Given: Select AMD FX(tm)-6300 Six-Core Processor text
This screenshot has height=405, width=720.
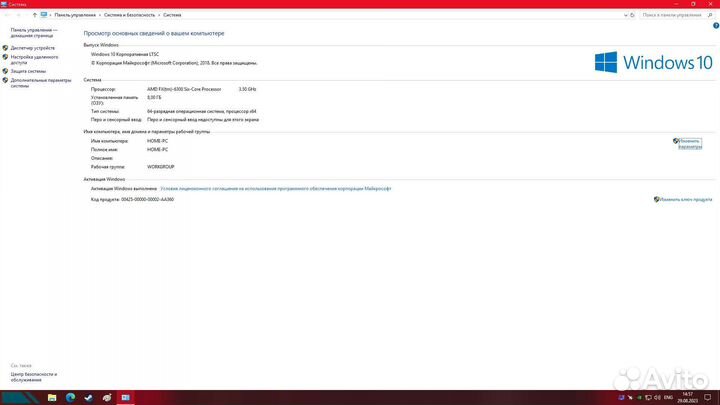Looking at the screenshot, I should [184, 89].
